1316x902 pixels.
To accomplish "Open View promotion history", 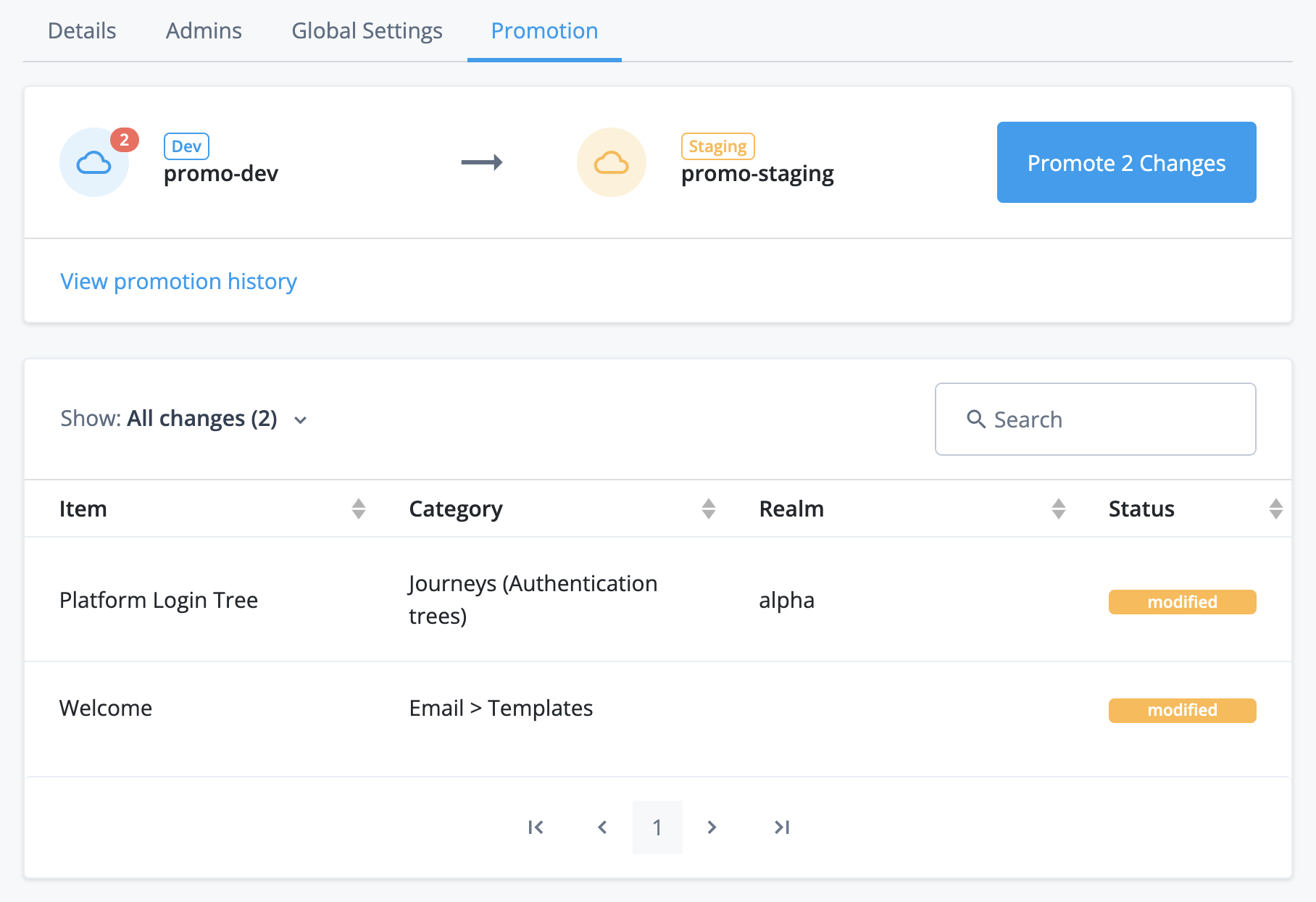I will [178, 281].
